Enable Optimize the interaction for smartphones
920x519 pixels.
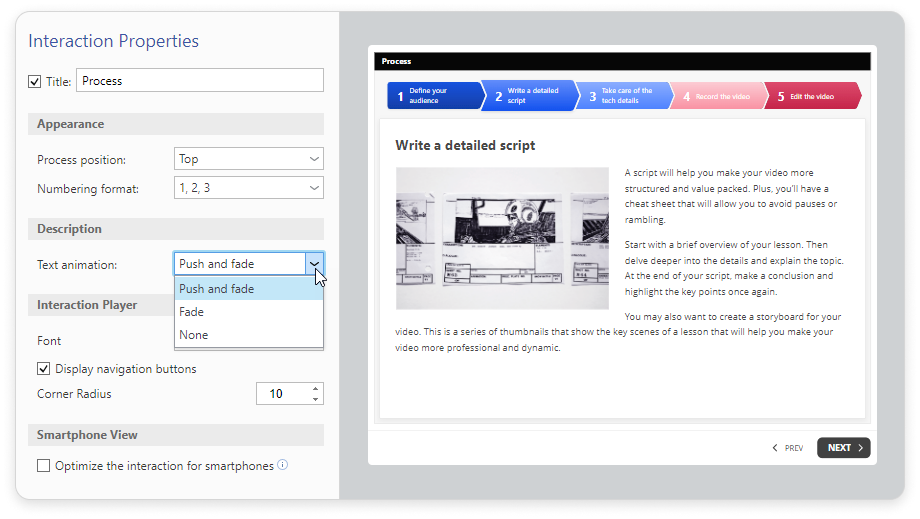point(43,466)
